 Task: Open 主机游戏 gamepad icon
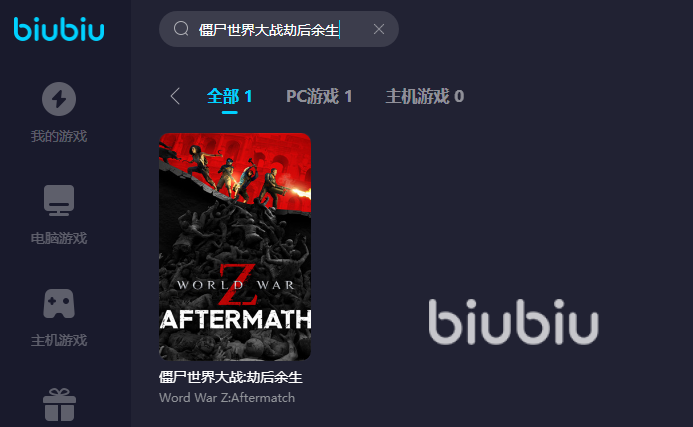(x=59, y=304)
